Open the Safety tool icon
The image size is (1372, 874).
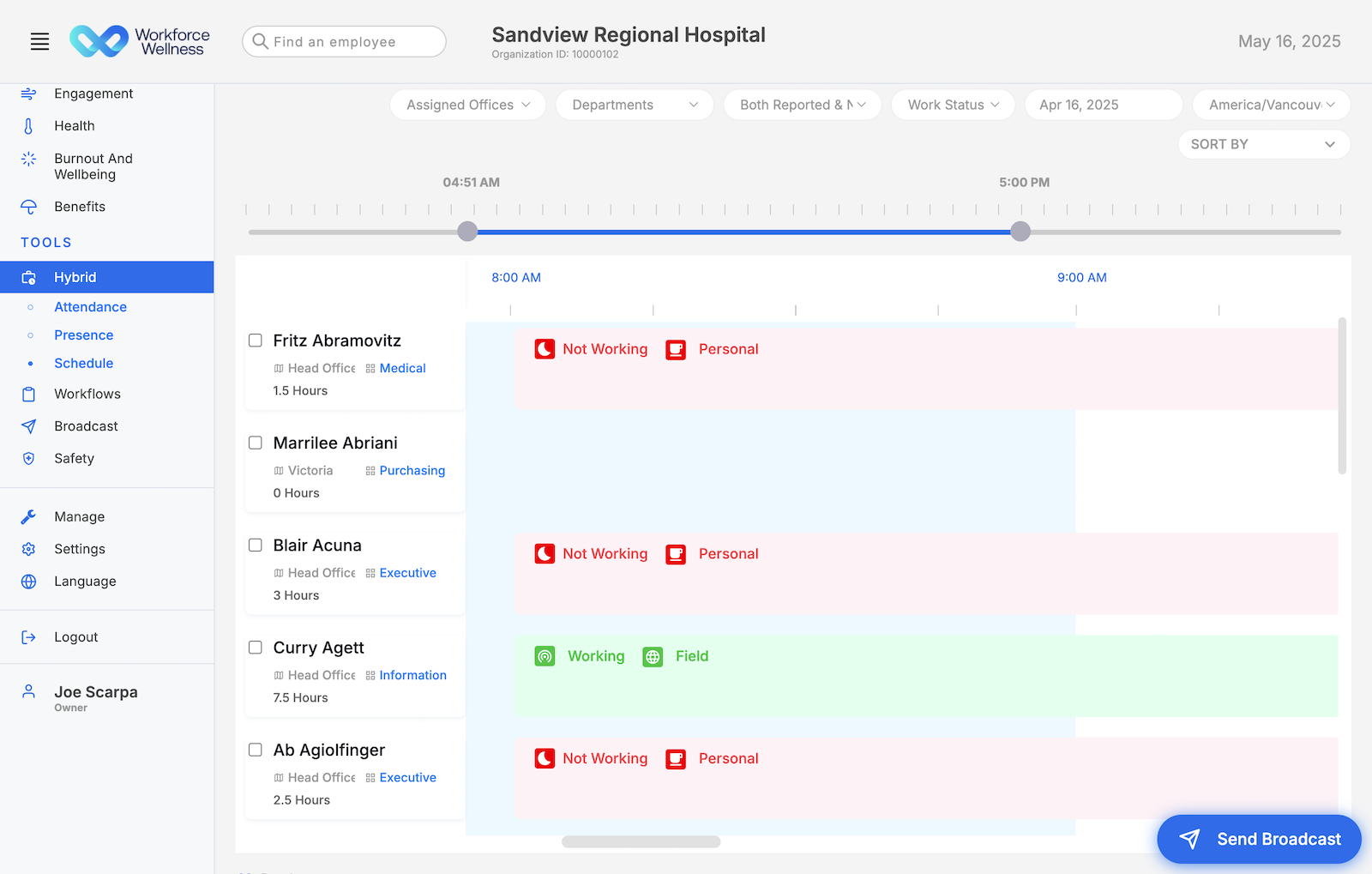tap(28, 458)
